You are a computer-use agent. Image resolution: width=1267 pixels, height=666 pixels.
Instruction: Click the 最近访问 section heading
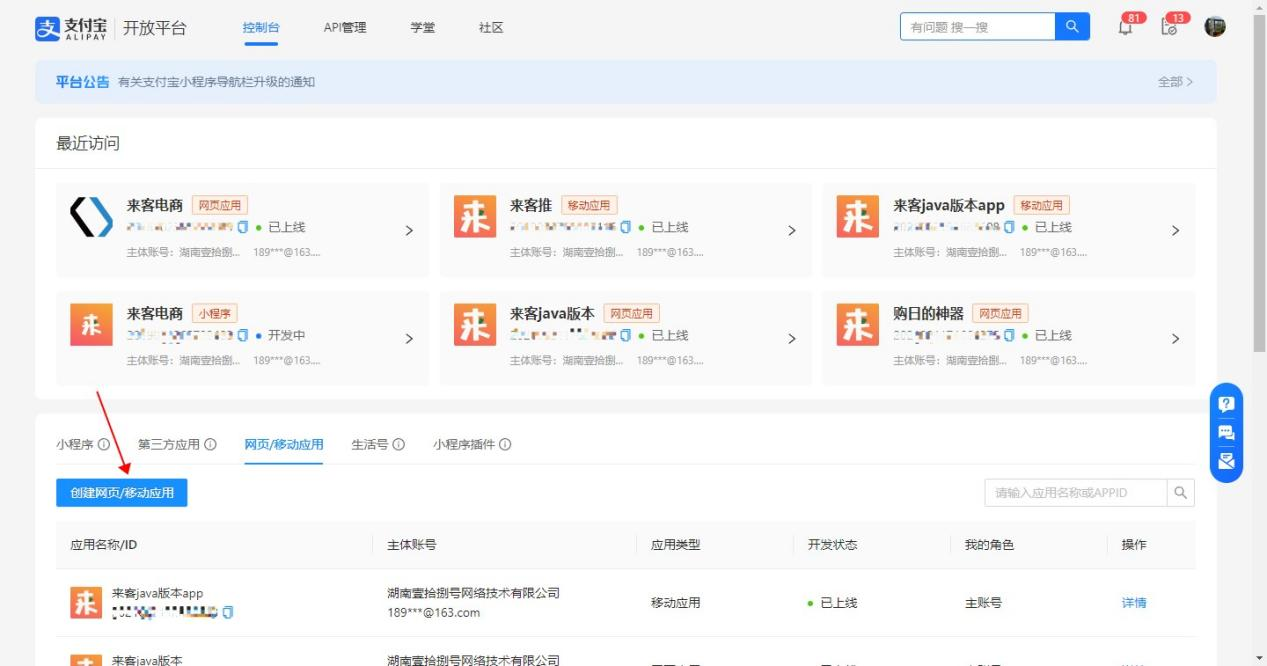(x=88, y=143)
